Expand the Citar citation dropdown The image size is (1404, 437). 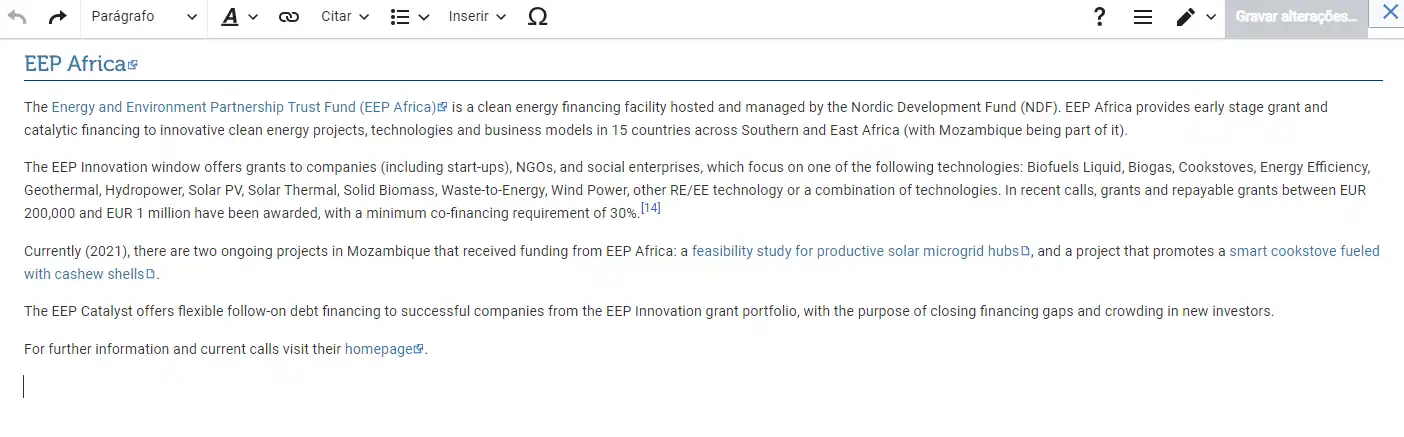(345, 17)
